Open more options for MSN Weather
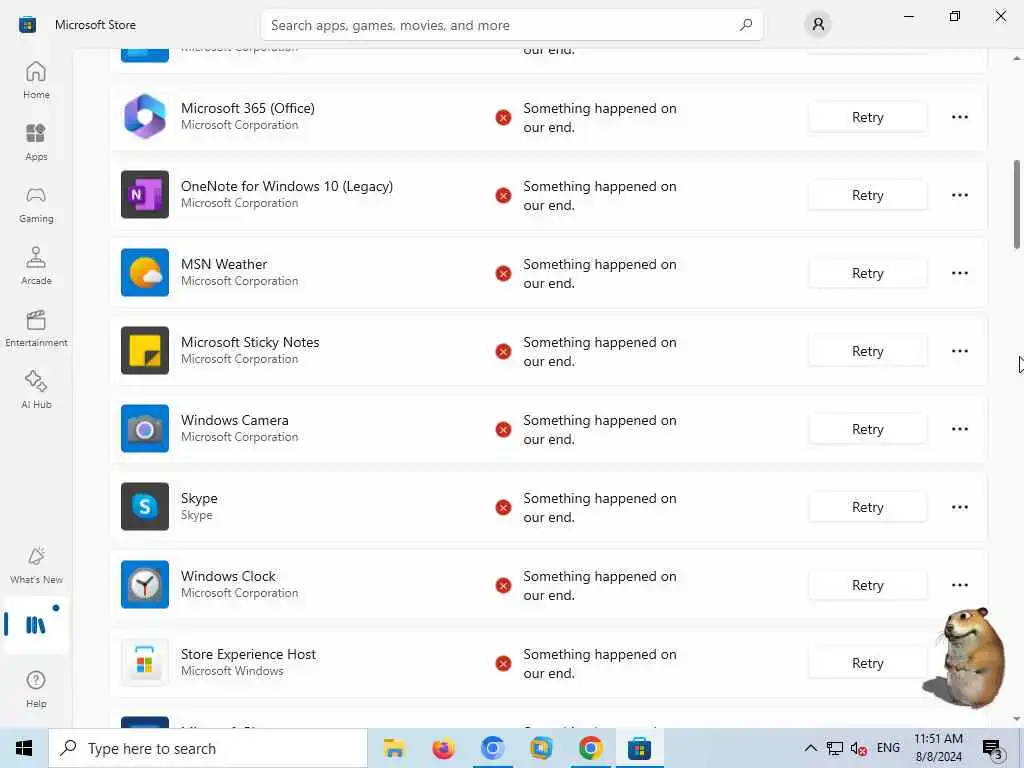 coord(959,273)
